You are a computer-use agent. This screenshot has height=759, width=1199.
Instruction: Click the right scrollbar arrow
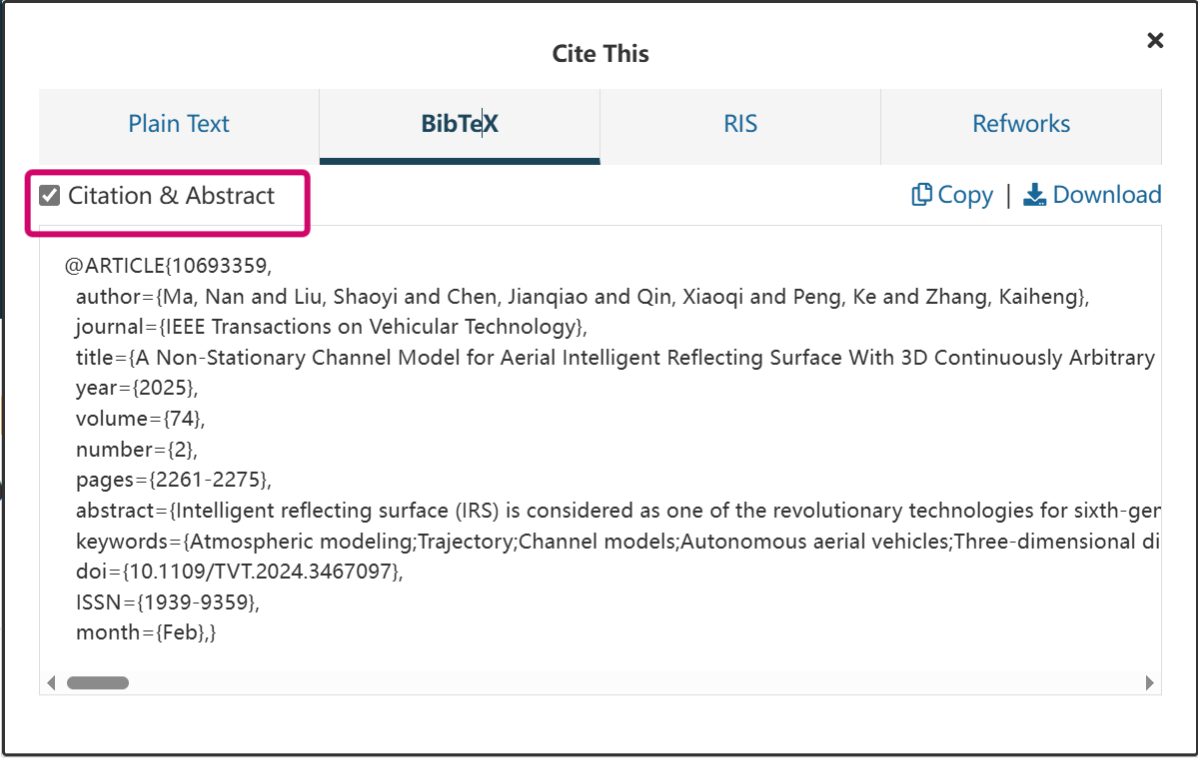point(1151,682)
